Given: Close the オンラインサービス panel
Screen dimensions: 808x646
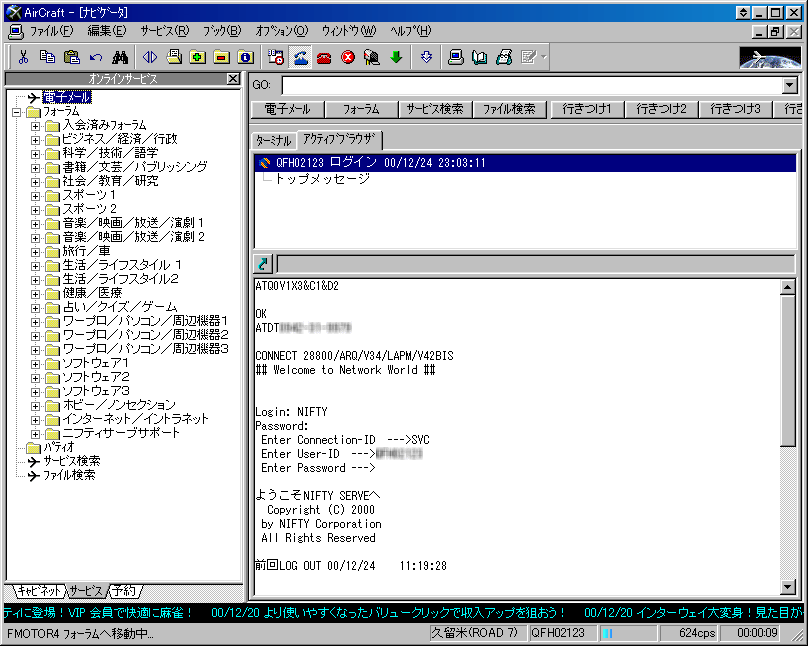Looking at the screenshot, I should pyautogui.click(x=233, y=79).
